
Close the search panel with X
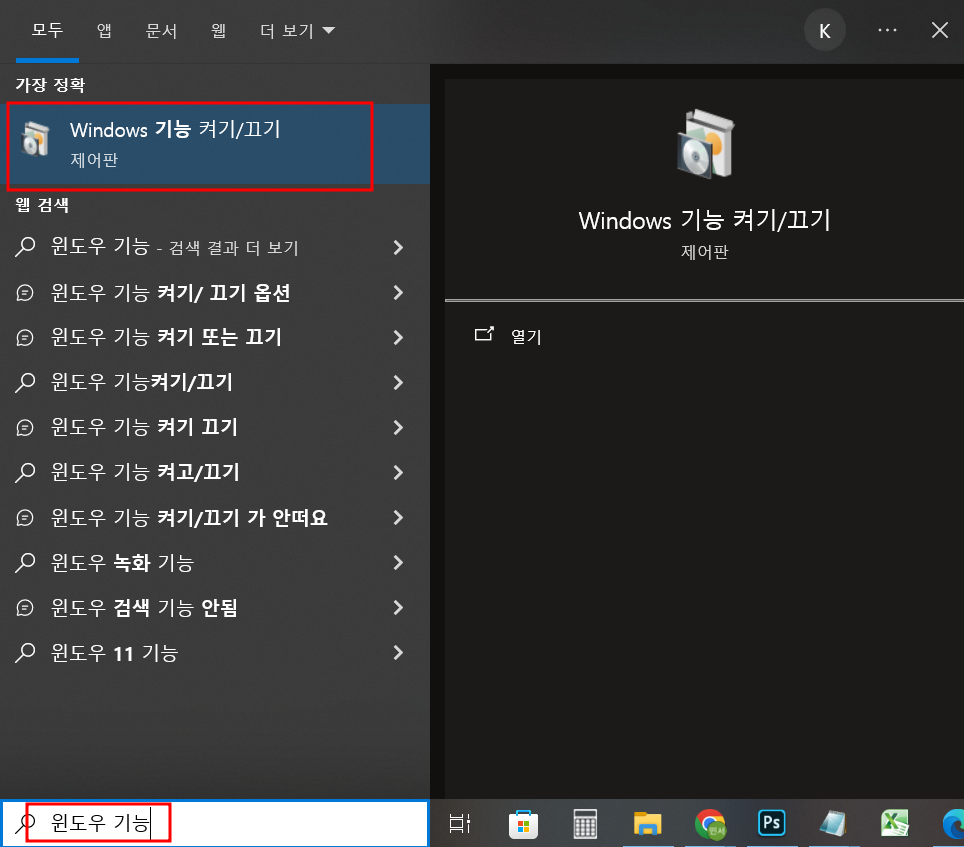point(939,30)
